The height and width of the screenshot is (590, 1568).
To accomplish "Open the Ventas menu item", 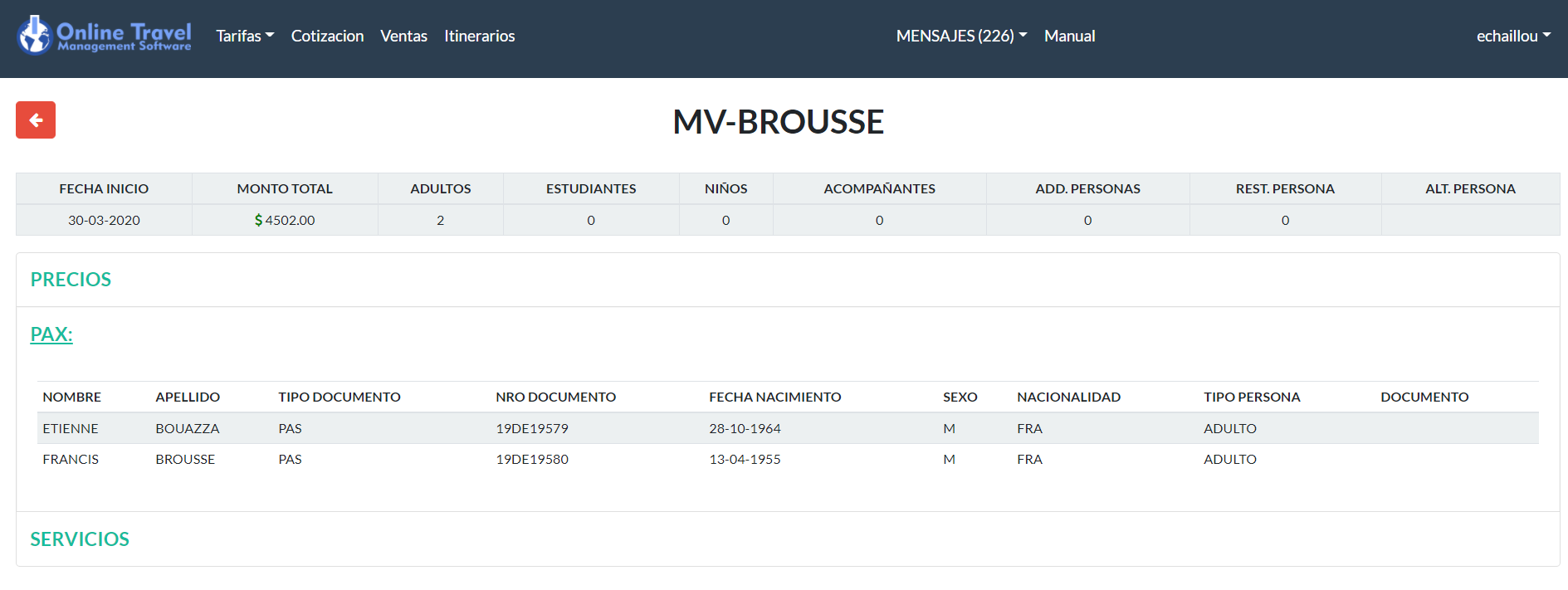I will click(x=403, y=36).
